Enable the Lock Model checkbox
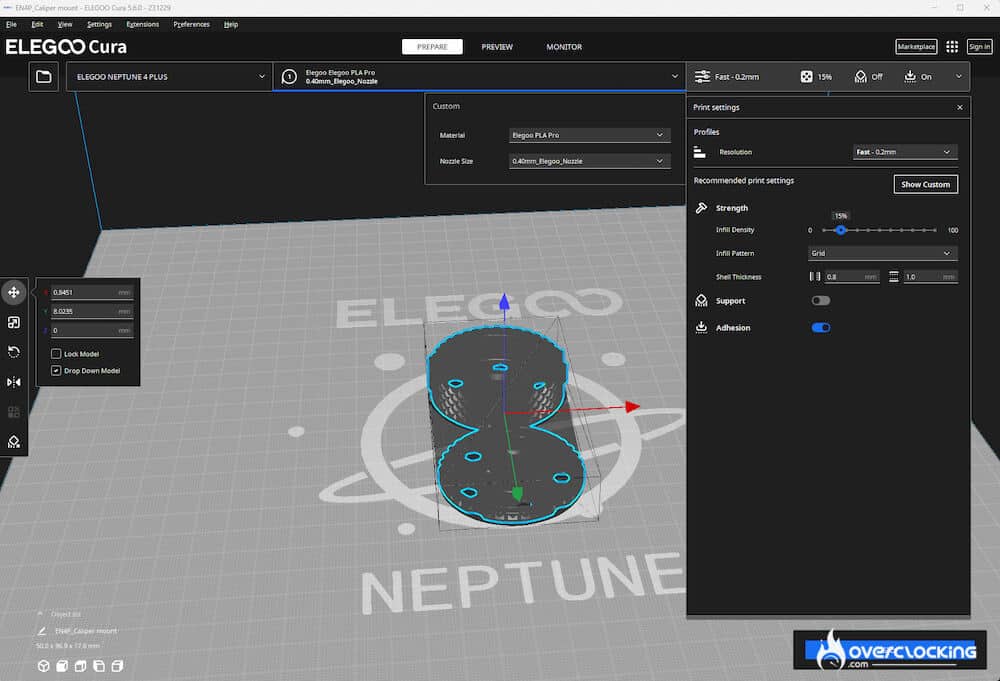The width and height of the screenshot is (1000, 681). [56, 352]
